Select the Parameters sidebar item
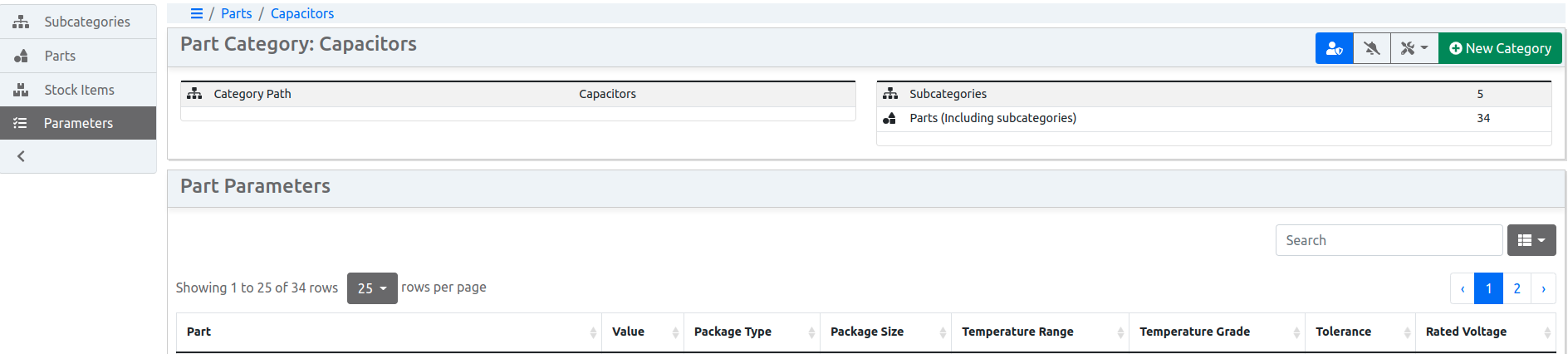 [78, 123]
